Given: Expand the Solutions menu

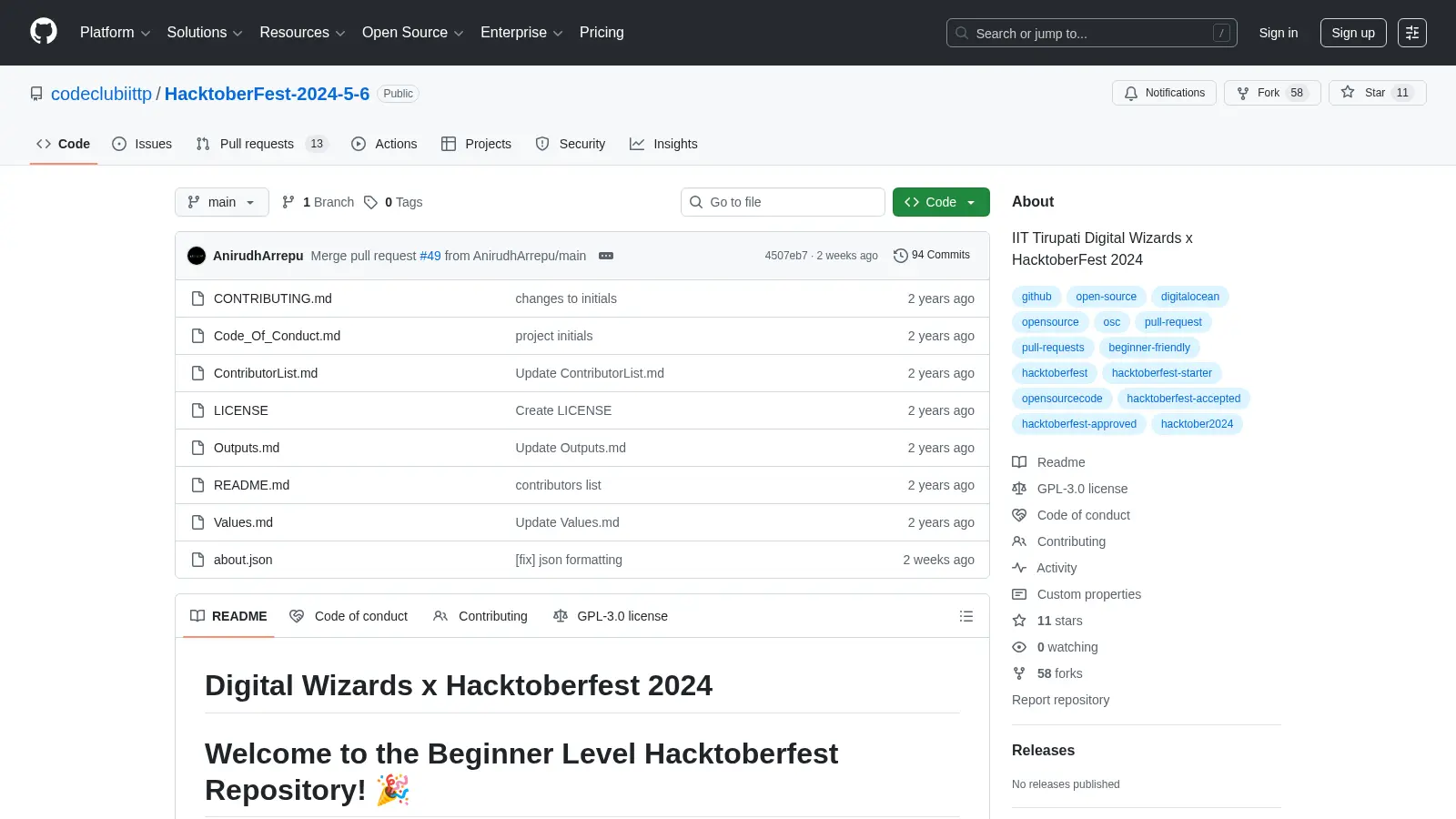Looking at the screenshot, I should [x=205, y=33].
